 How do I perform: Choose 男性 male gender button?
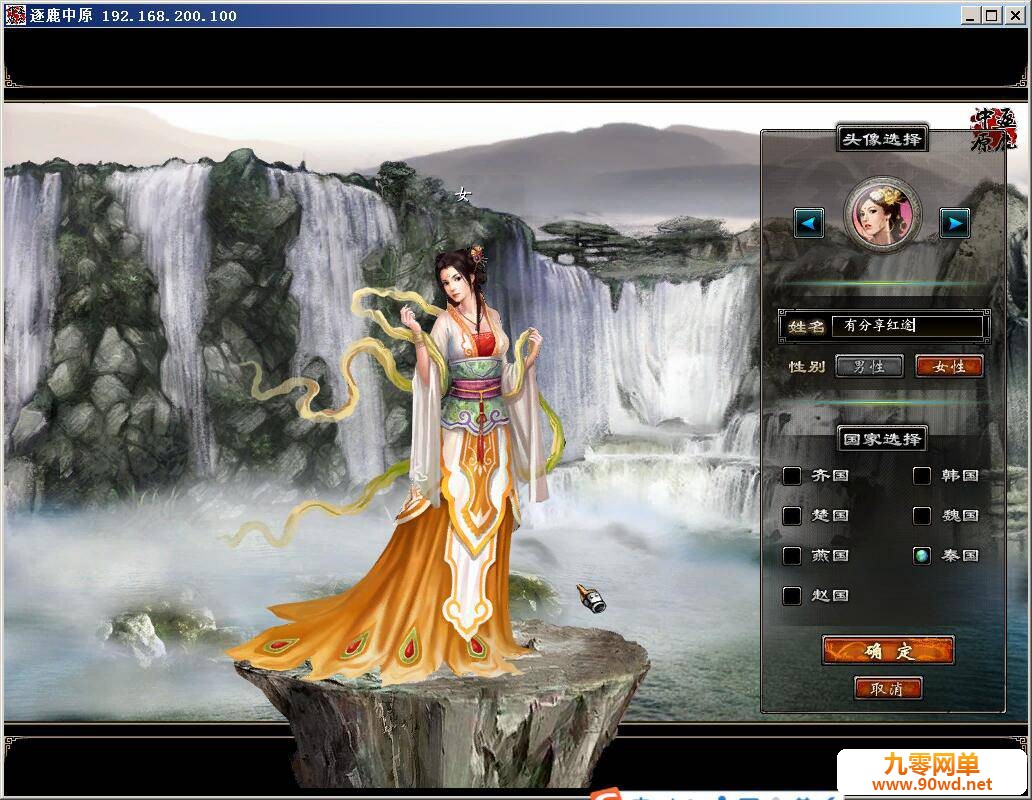click(x=869, y=366)
